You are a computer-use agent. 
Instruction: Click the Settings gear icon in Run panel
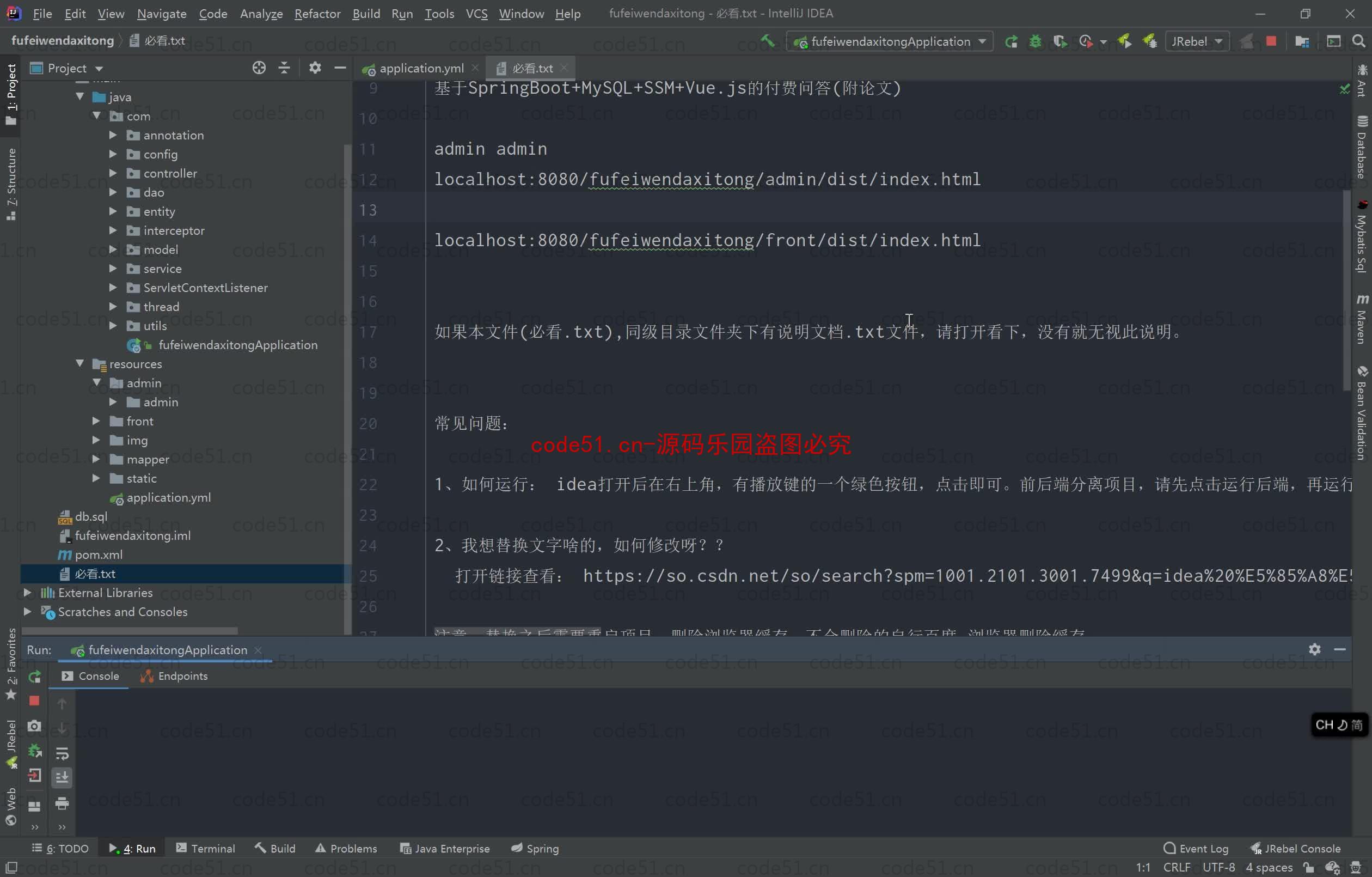tap(1315, 649)
